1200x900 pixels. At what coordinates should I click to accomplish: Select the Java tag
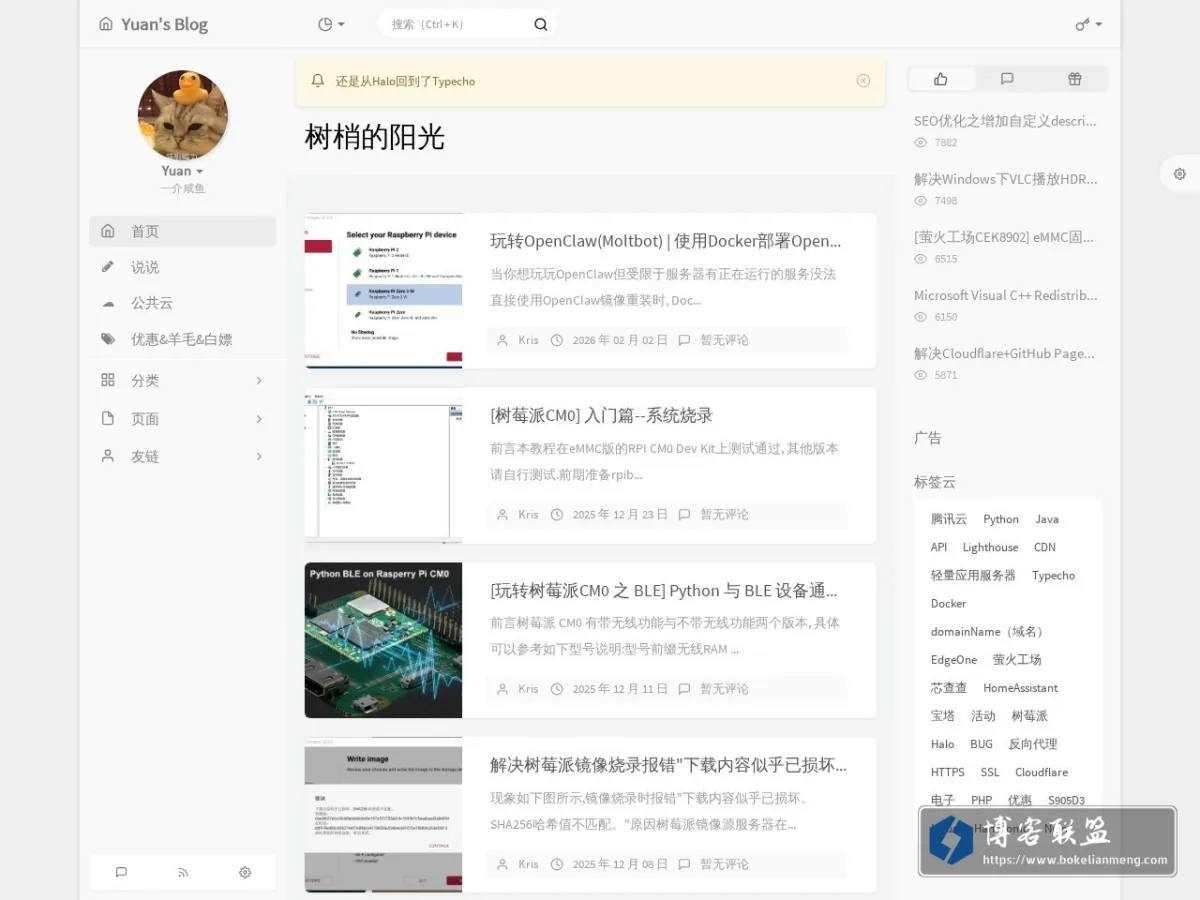pos(1047,519)
